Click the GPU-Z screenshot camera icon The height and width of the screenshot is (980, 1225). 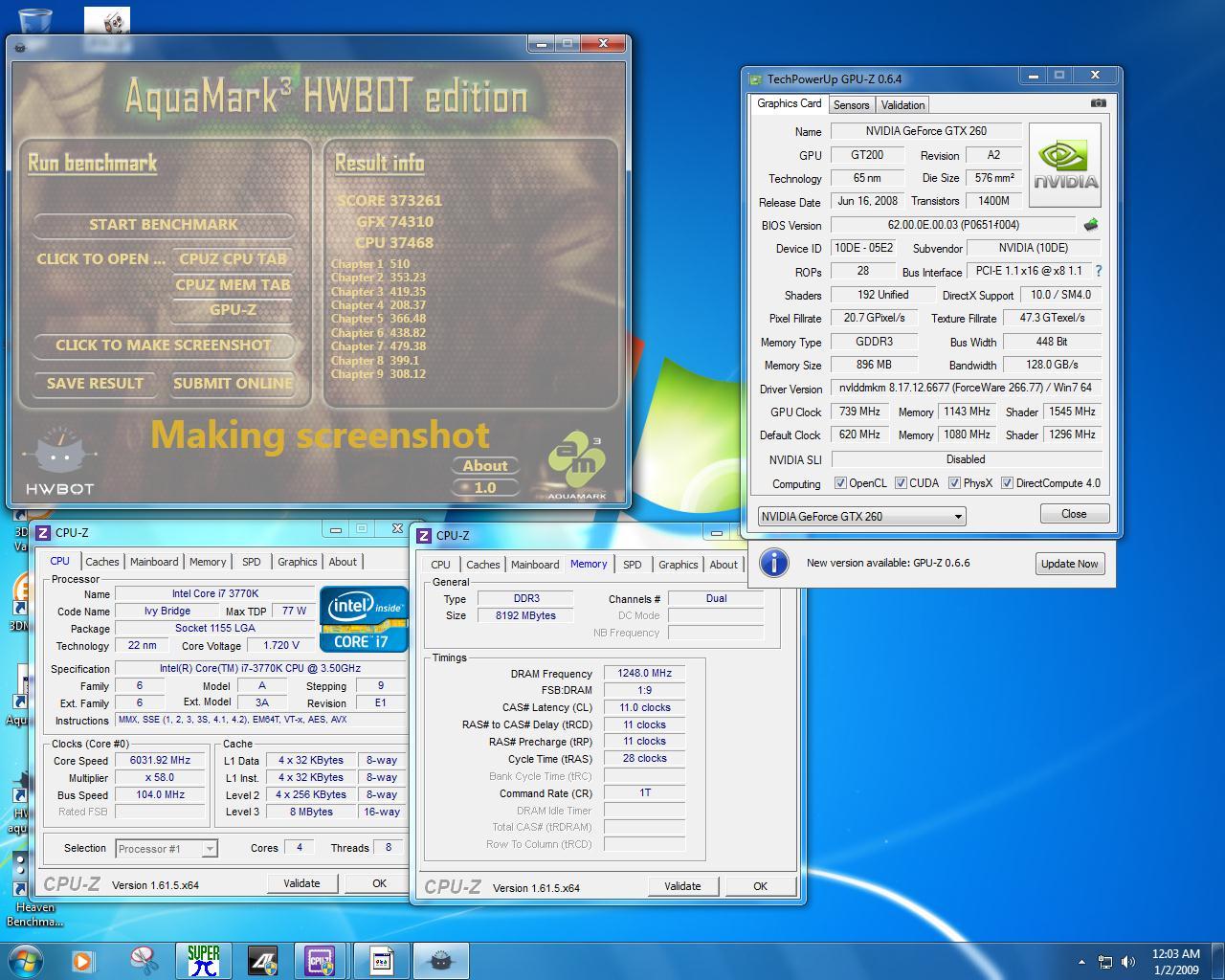click(1098, 103)
